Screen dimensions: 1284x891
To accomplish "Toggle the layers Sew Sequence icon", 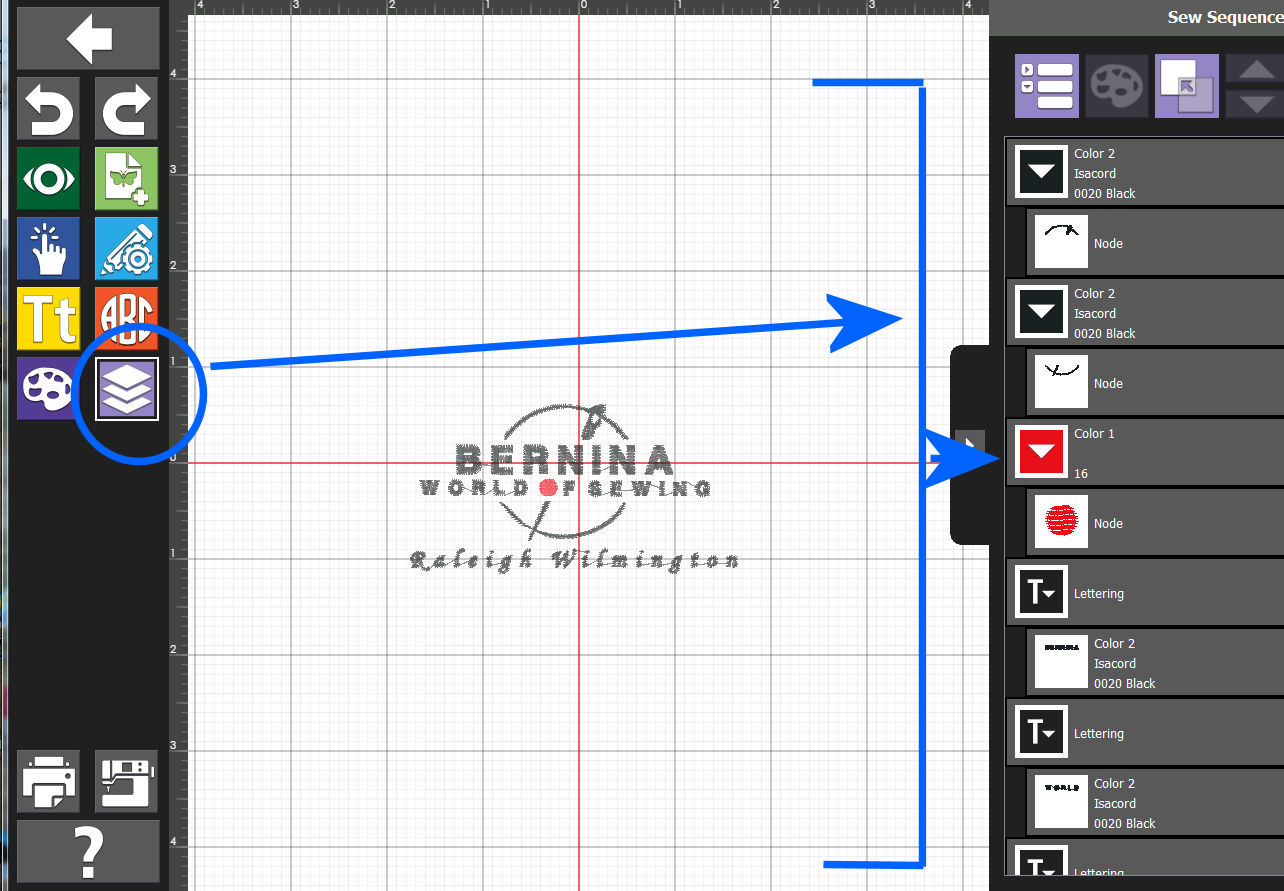I will (x=126, y=388).
